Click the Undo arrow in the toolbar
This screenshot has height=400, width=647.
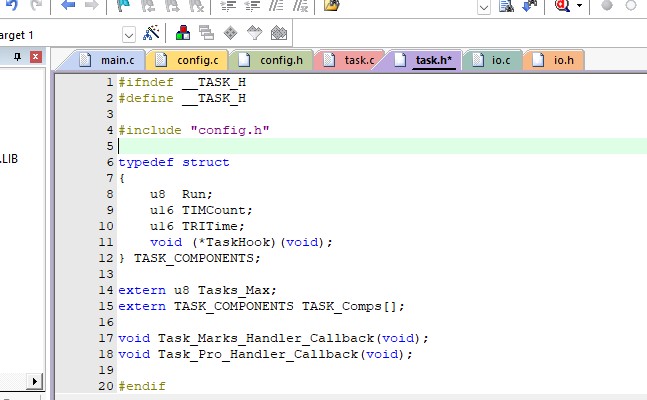click(12, 6)
